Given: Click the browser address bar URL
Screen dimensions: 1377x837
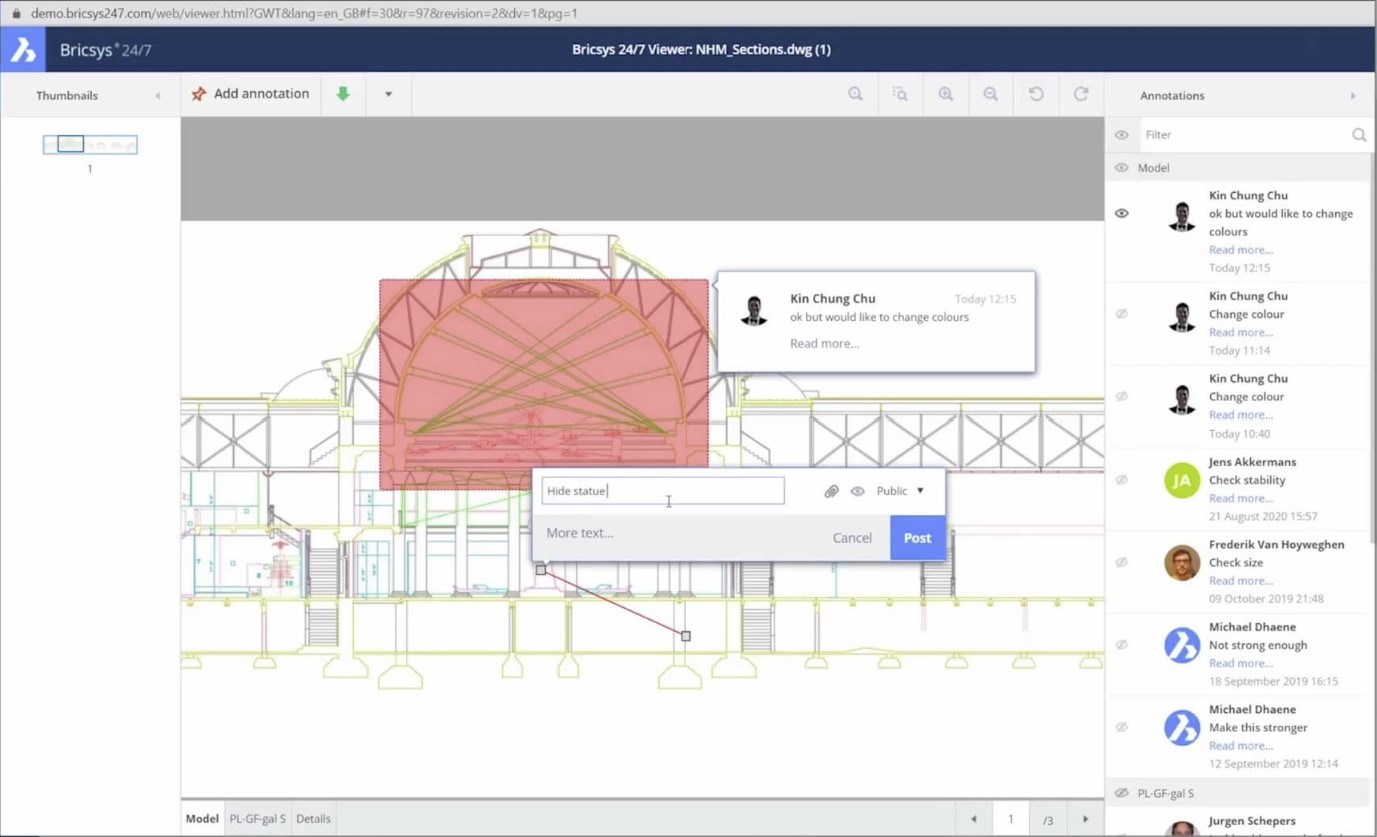Looking at the screenshot, I should tap(304, 13).
